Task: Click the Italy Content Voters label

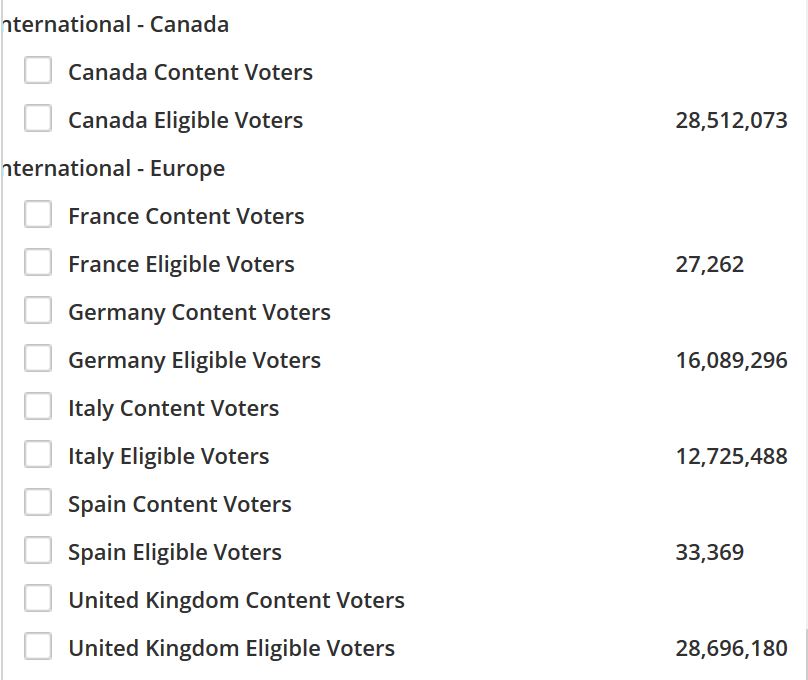Action: (x=173, y=409)
